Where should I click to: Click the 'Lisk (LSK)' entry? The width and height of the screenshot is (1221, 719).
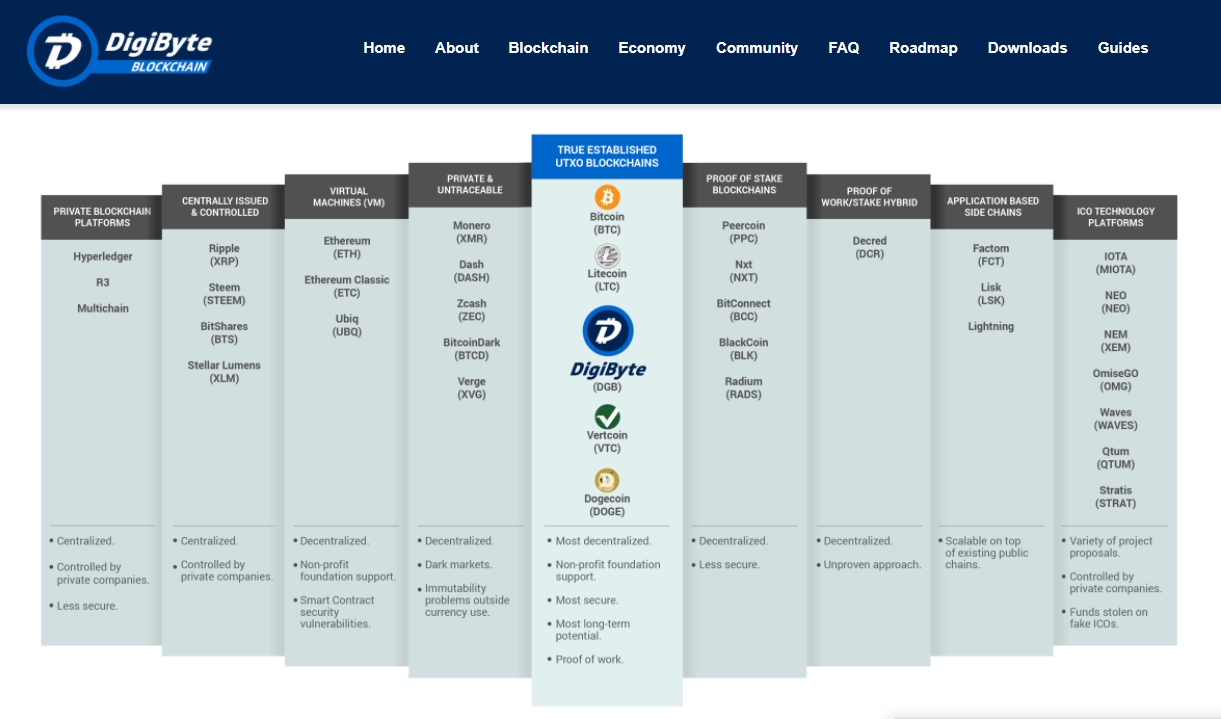pos(991,294)
